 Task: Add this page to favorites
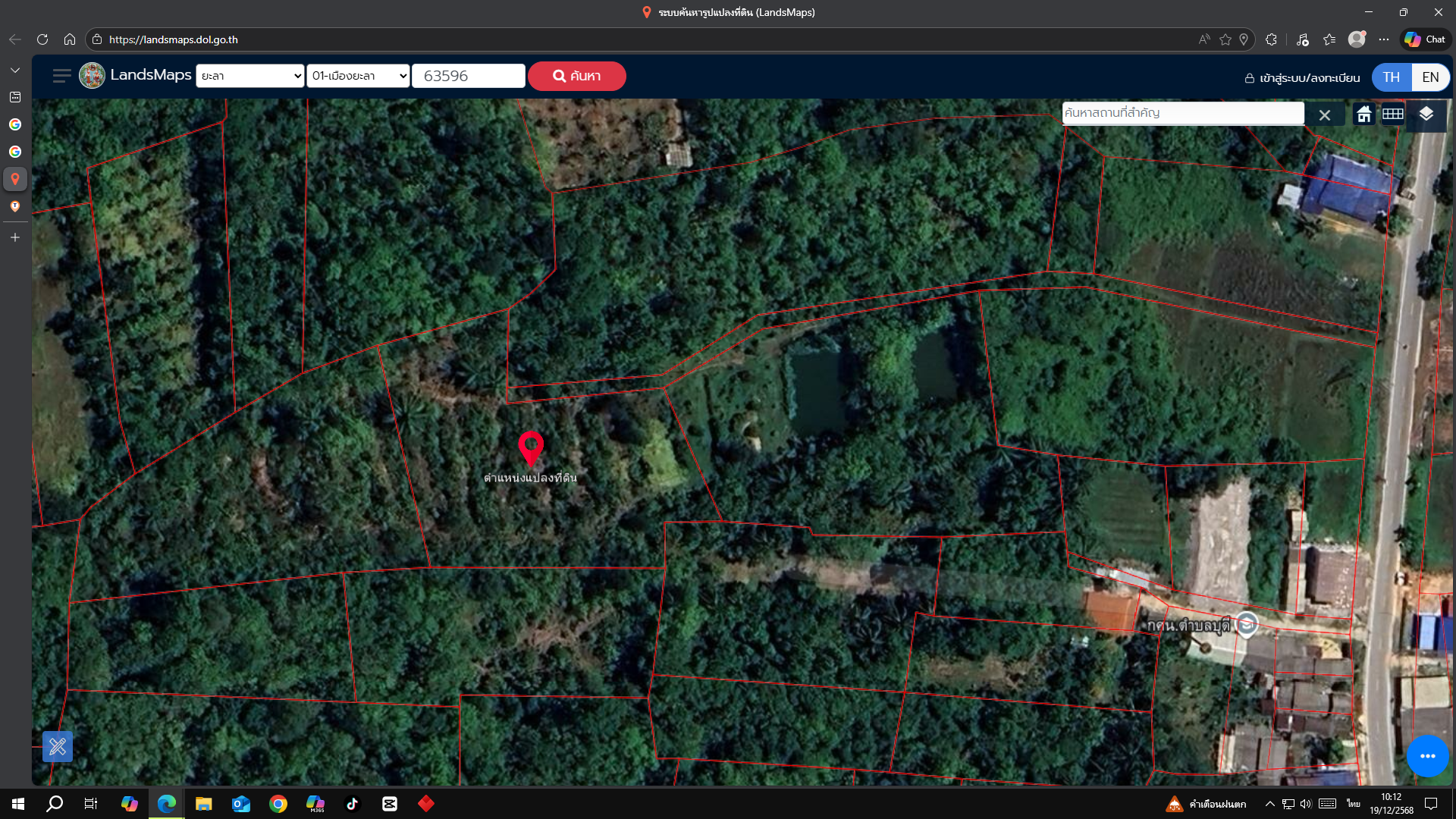tap(1225, 39)
